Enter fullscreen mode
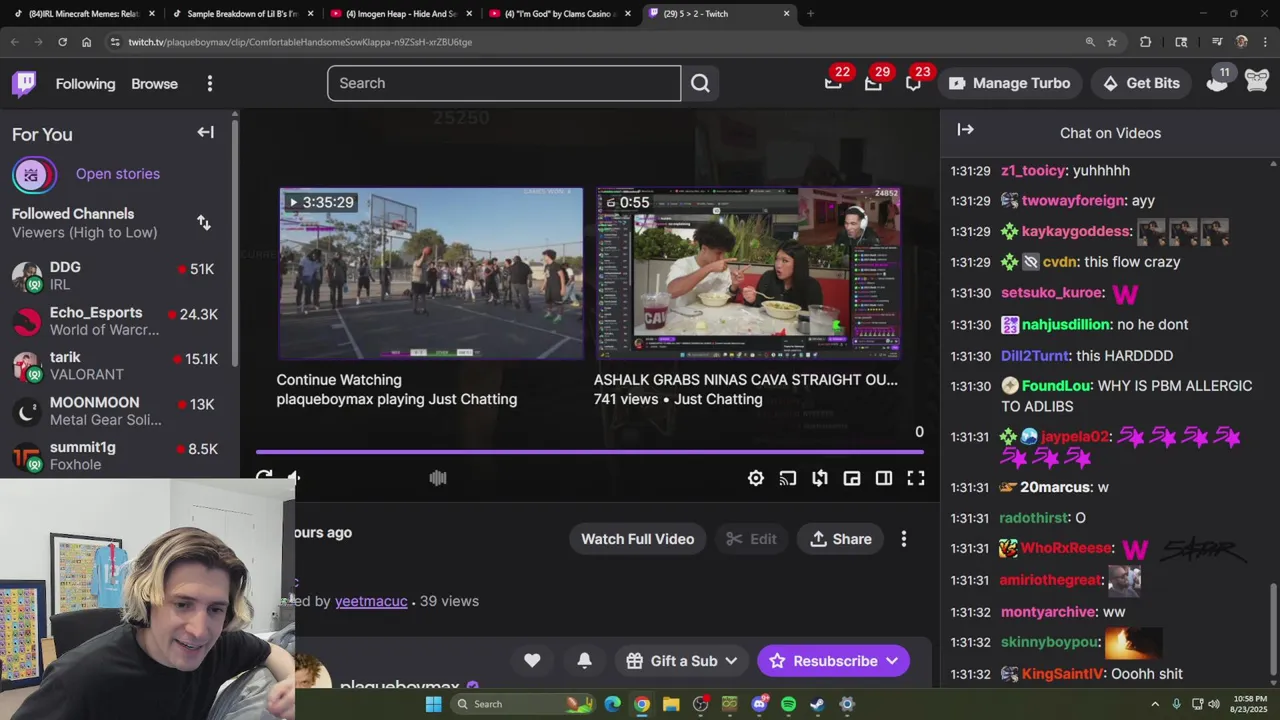The width and height of the screenshot is (1280, 720). [916, 478]
